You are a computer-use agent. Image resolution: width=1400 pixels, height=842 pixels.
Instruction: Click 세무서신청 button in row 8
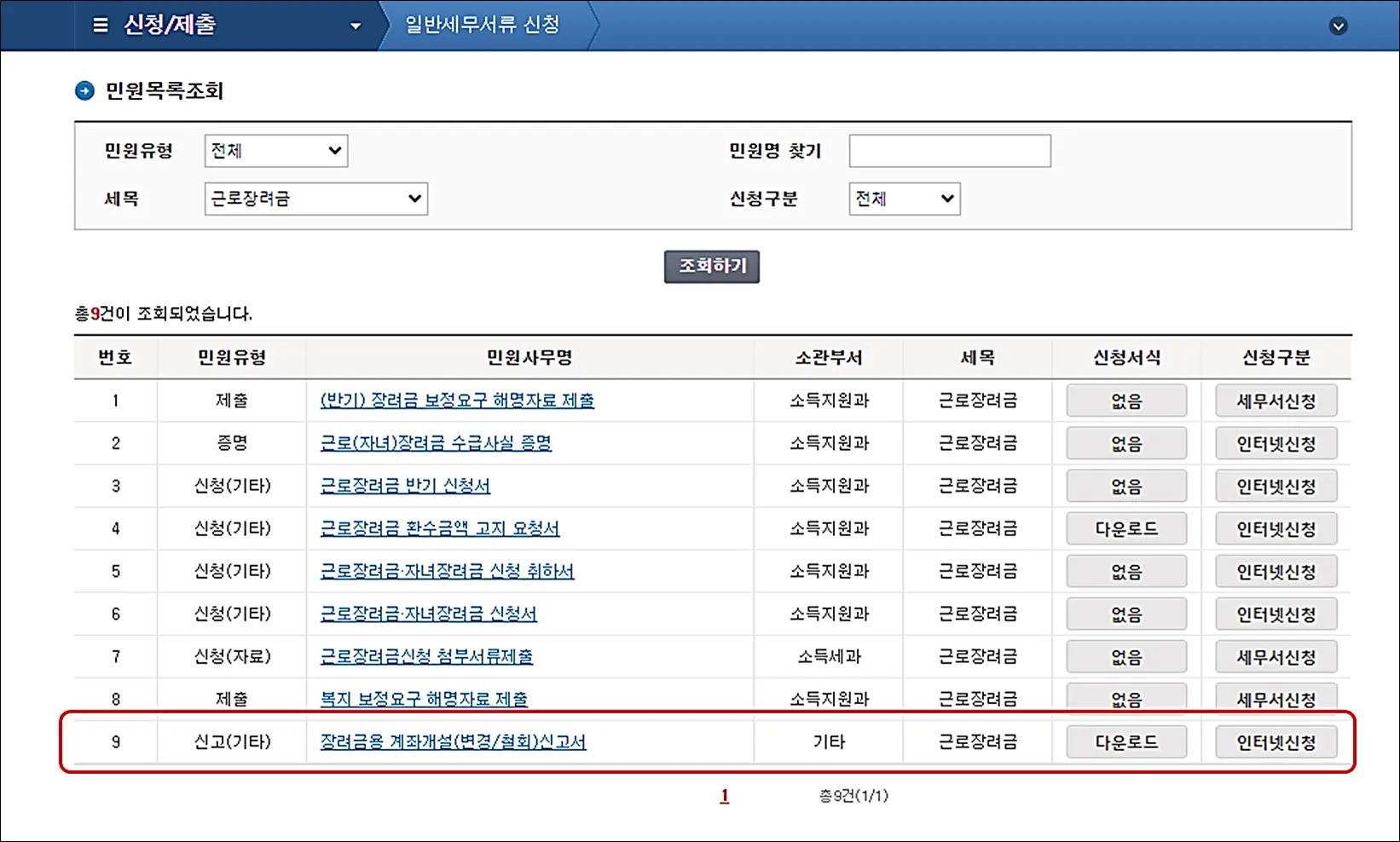[1276, 697]
